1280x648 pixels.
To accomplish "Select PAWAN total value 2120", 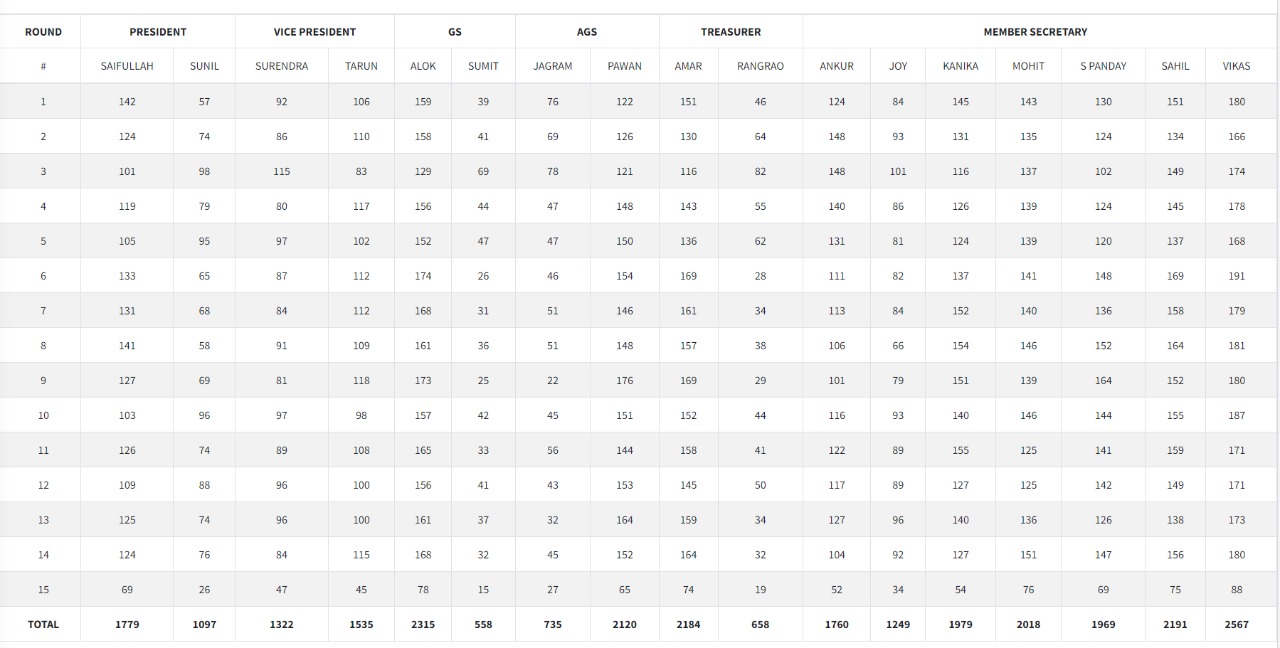I will (x=624, y=624).
